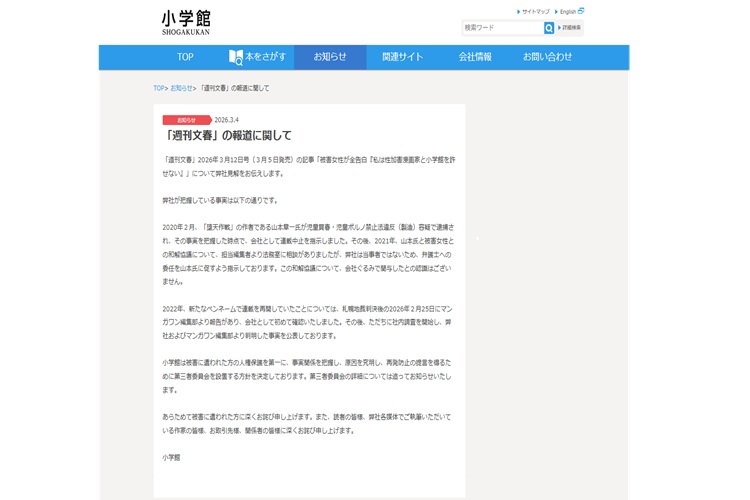The image size is (750, 500).
Task: Click the paragraph beginning 小学館は被害に遭われた方
Action: [307, 377]
